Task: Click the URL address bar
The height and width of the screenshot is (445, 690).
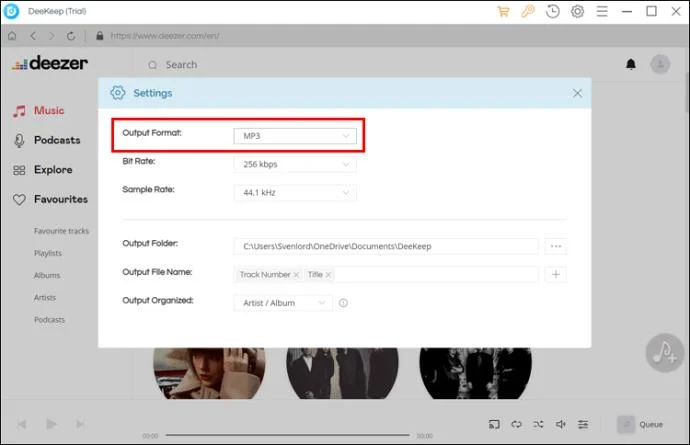Action: click(x=165, y=36)
